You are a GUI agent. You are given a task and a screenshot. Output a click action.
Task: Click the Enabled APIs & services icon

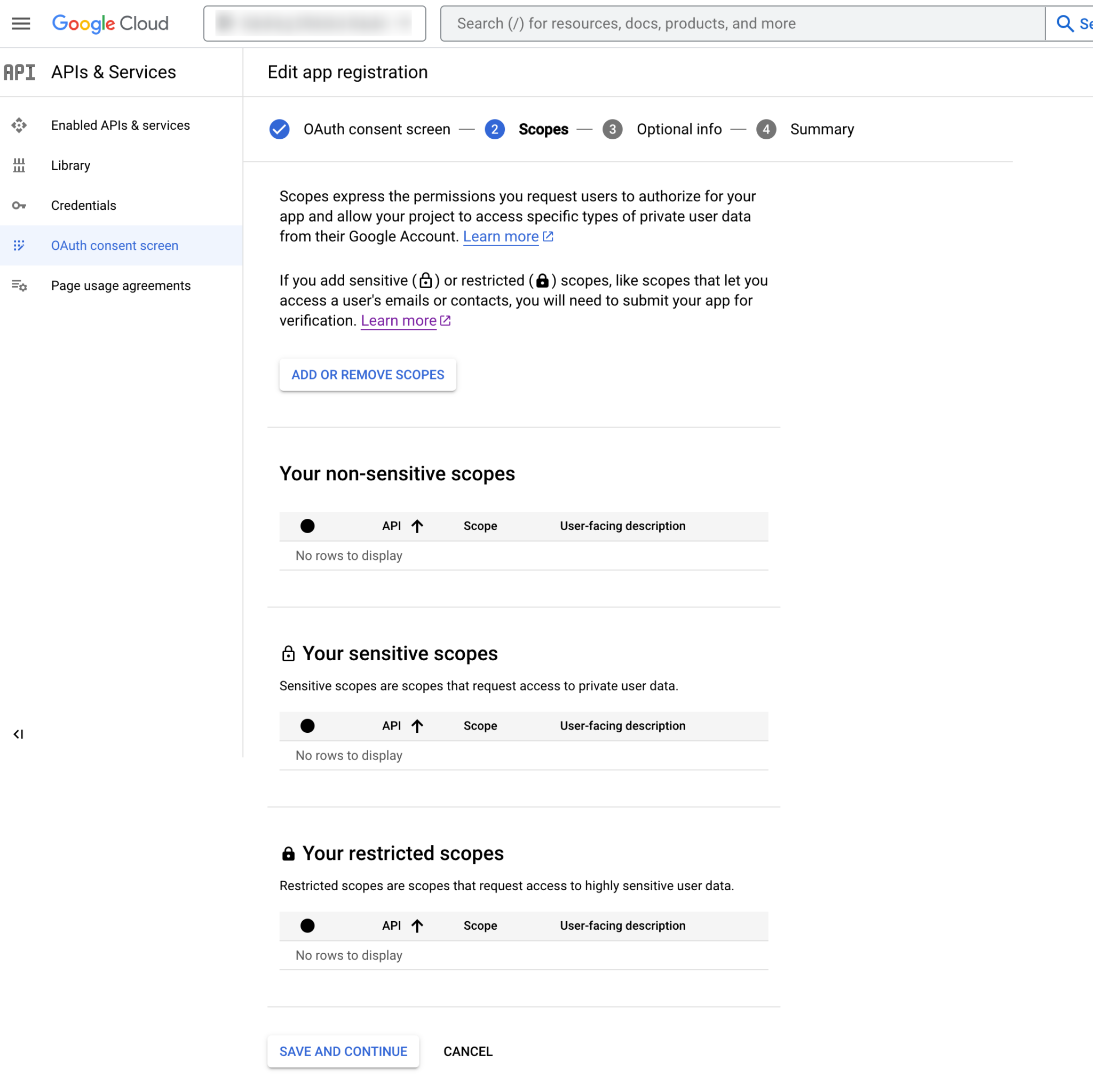(x=19, y=125)
